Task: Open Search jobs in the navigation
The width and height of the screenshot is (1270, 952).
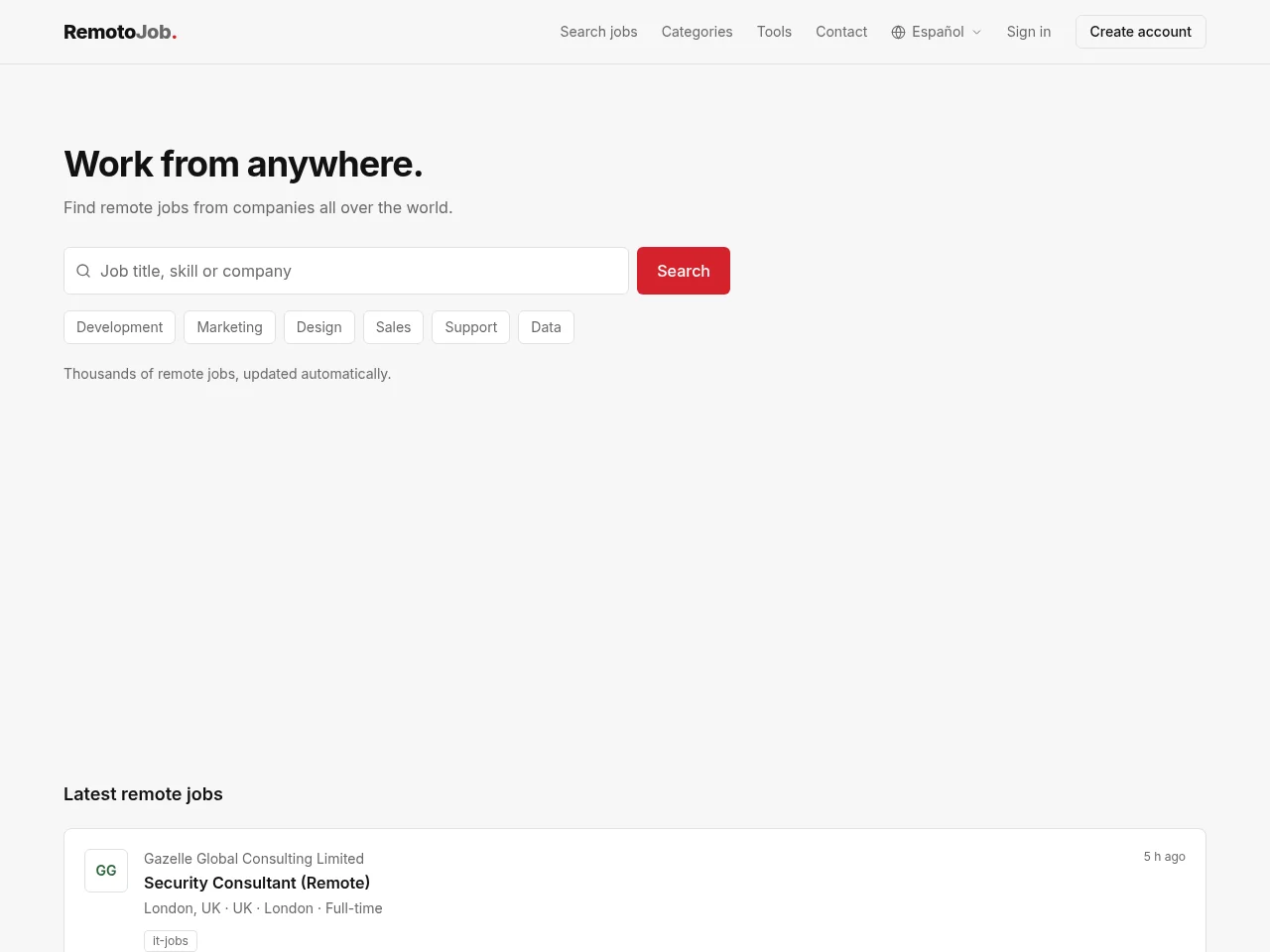Action: 598,32
